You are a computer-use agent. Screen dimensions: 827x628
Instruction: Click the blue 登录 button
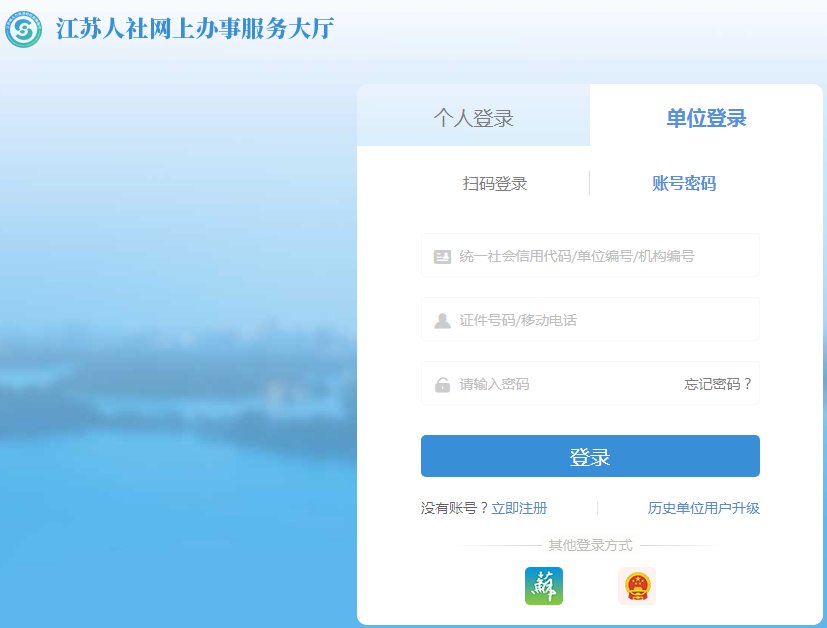pyautogui.click(x=590, y=456)
